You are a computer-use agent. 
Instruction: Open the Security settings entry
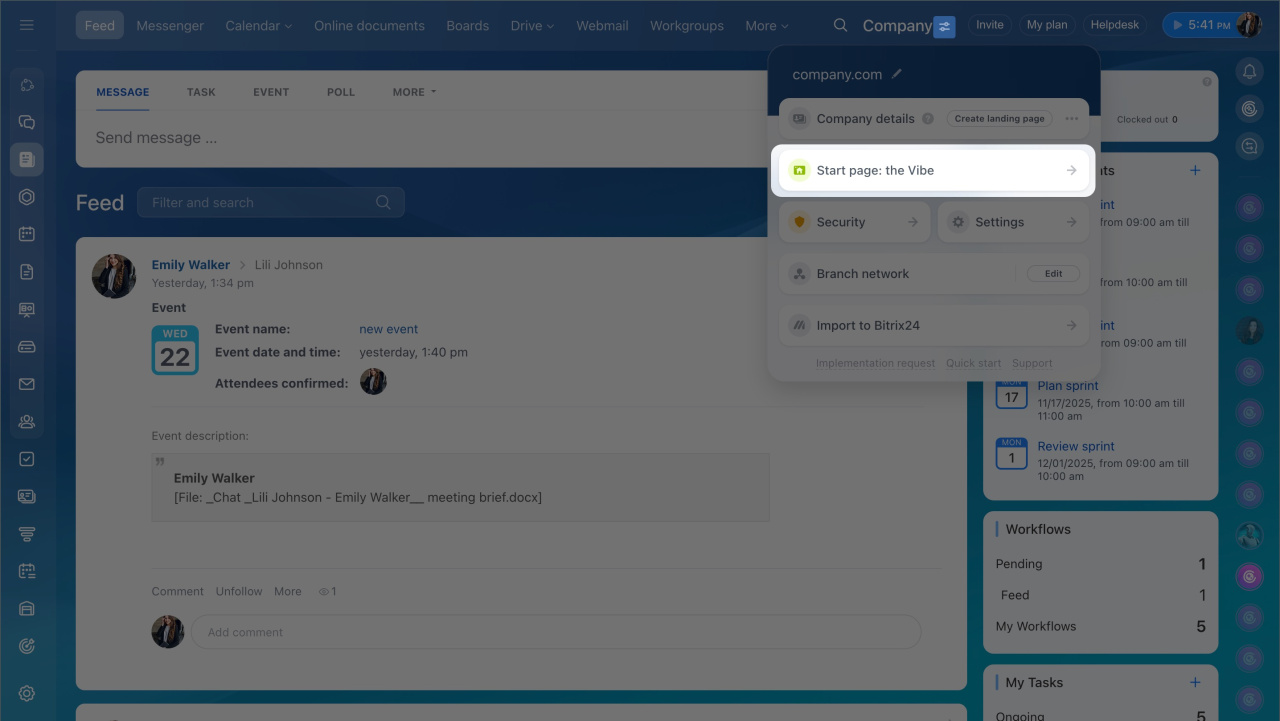[854, 222]
